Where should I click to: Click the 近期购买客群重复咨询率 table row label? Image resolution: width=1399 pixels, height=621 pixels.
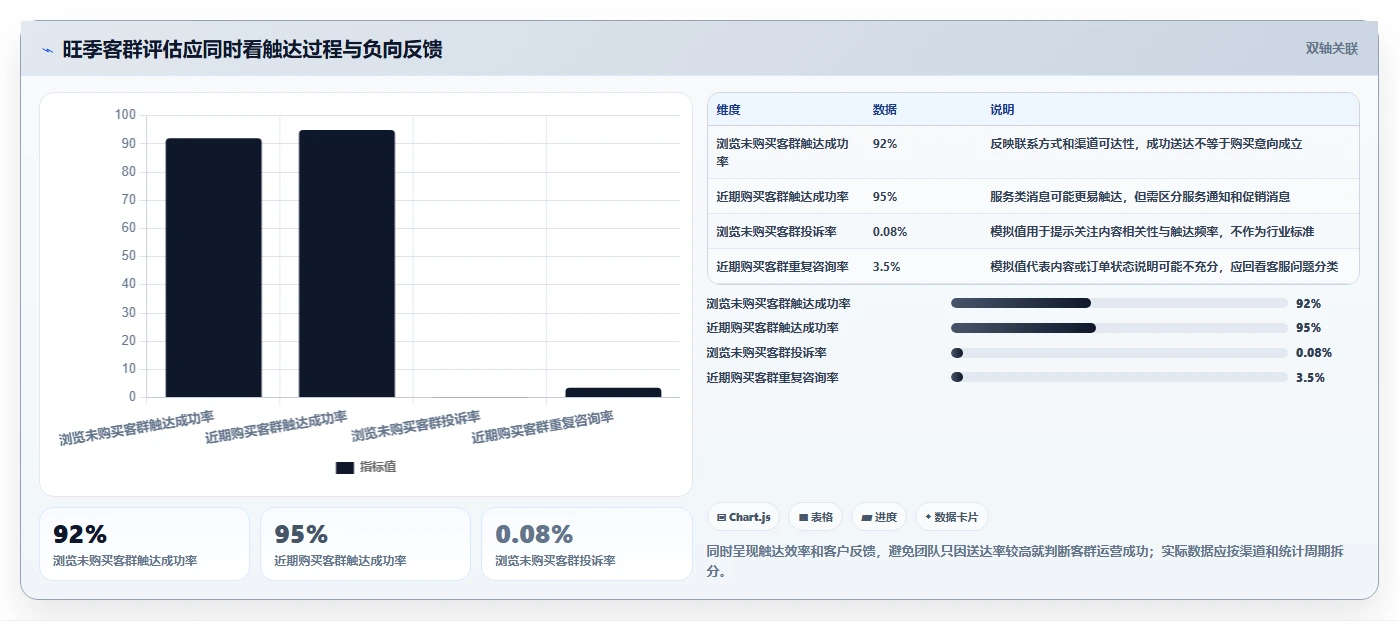pyautogui.click(x=783, y=267)
